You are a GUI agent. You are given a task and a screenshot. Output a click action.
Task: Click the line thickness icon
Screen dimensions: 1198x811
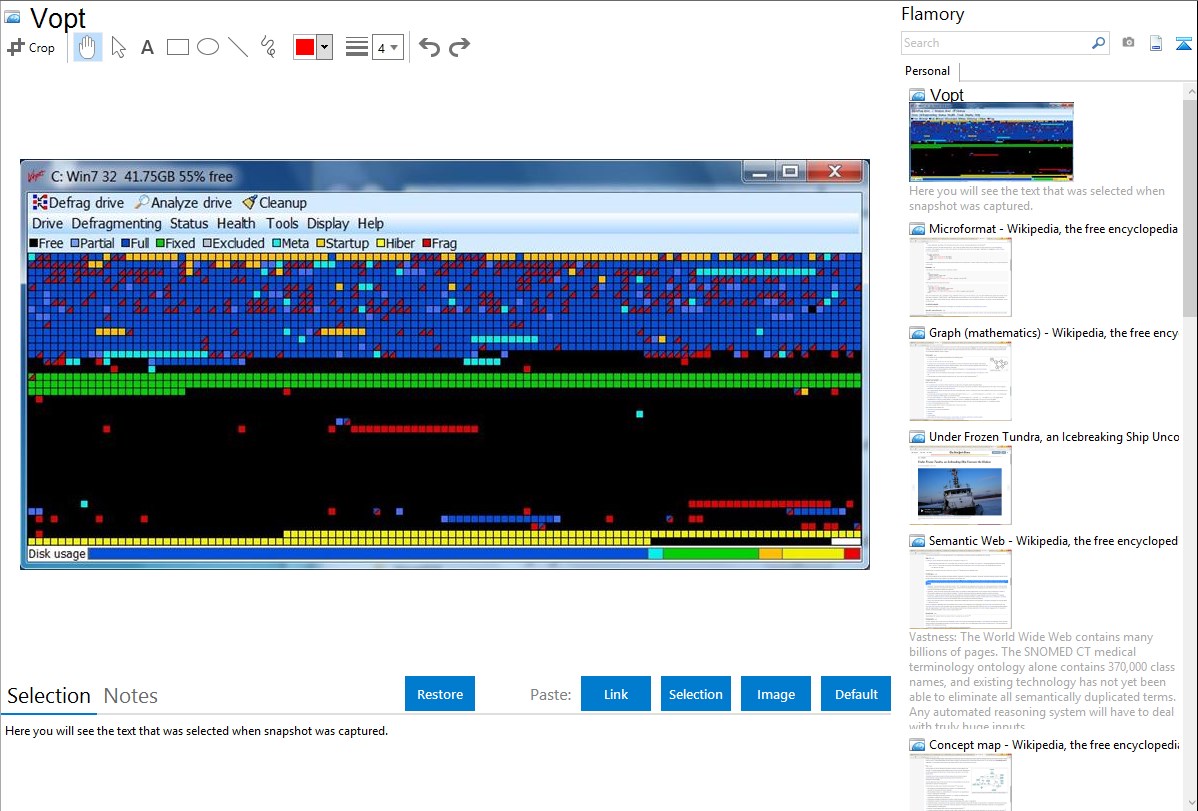[x=357, y=47]
